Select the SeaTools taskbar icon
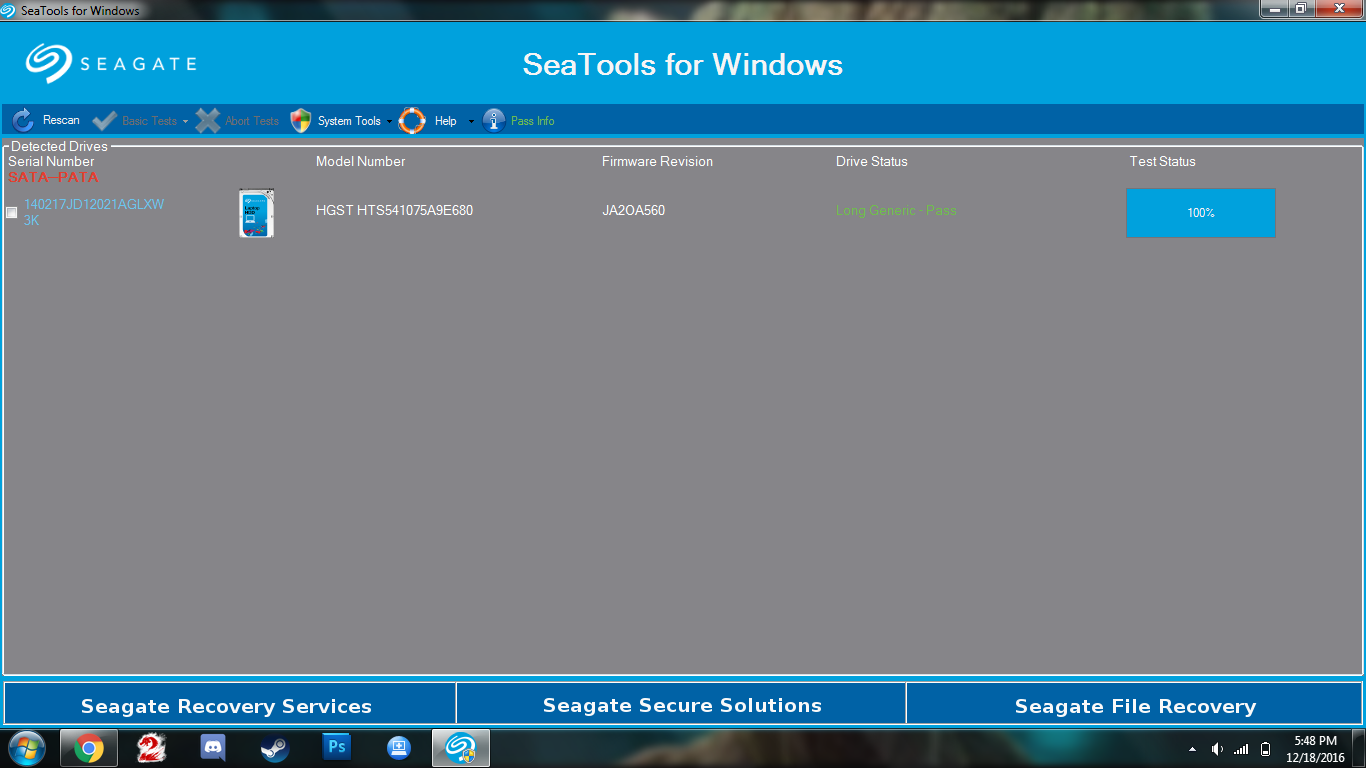Screen dimensions: 1366x768 pyautogui.click(x=461, y=748)
